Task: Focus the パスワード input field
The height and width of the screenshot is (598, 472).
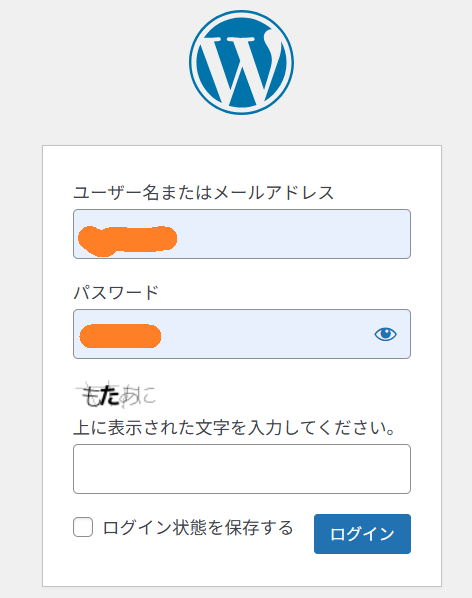Action: tap(242, 334)
